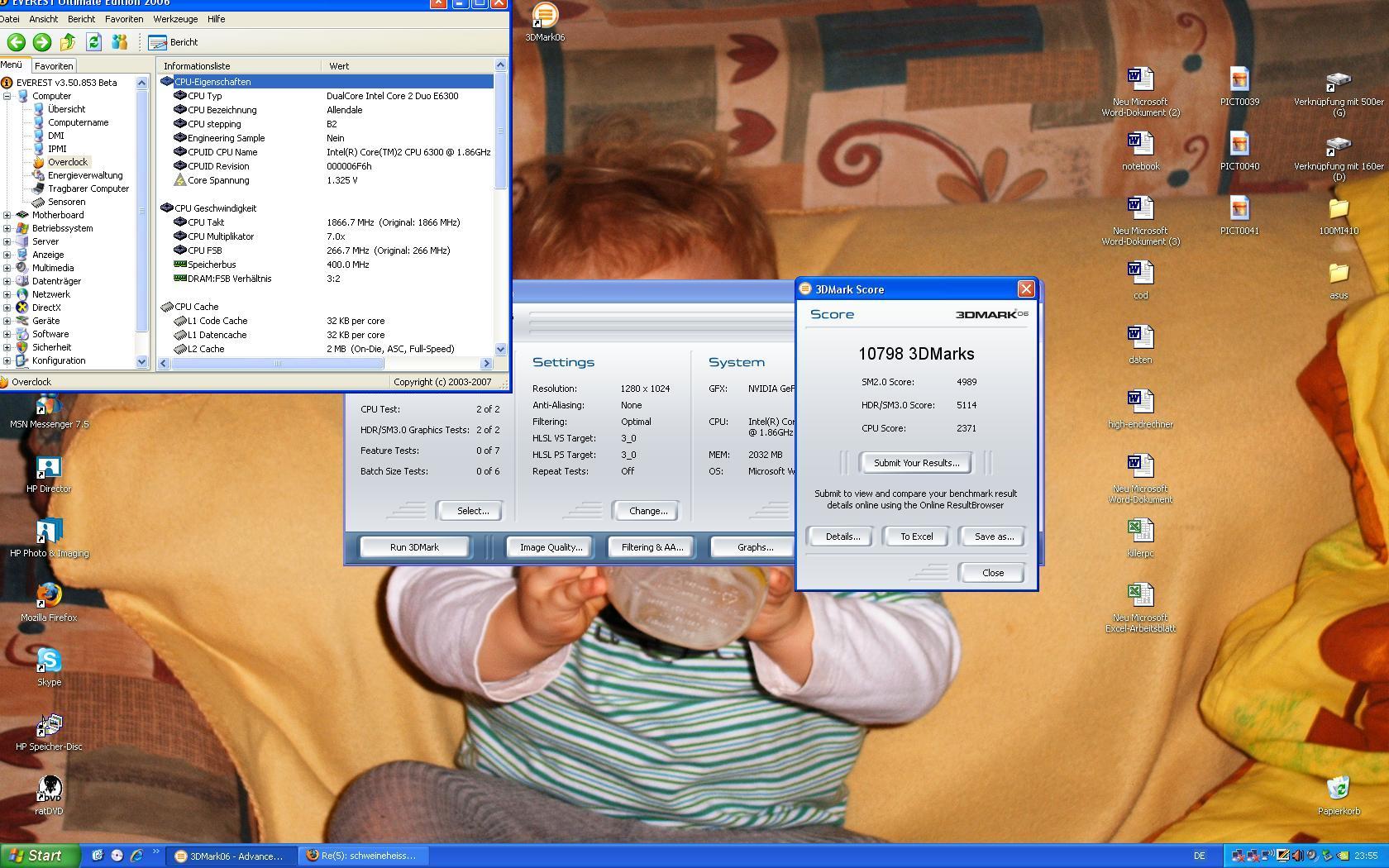Screen dimensions: 1389x868
Task: Open the Bericht report toolbar button
Action: (x=174, y=42)
